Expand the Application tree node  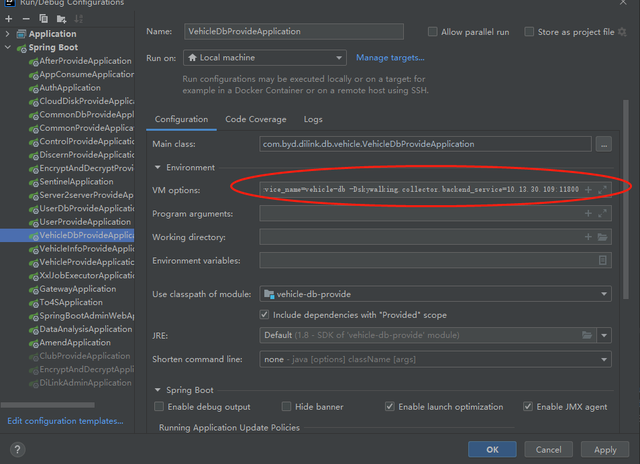coord(7,34)
